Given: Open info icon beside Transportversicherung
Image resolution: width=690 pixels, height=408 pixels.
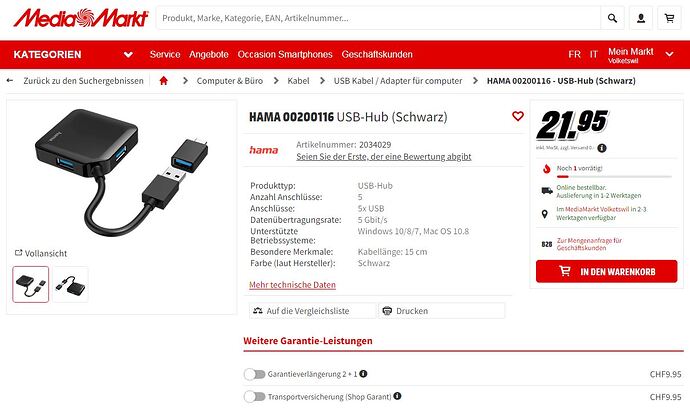Looking at the screenshot, I should tap(397, 396).
